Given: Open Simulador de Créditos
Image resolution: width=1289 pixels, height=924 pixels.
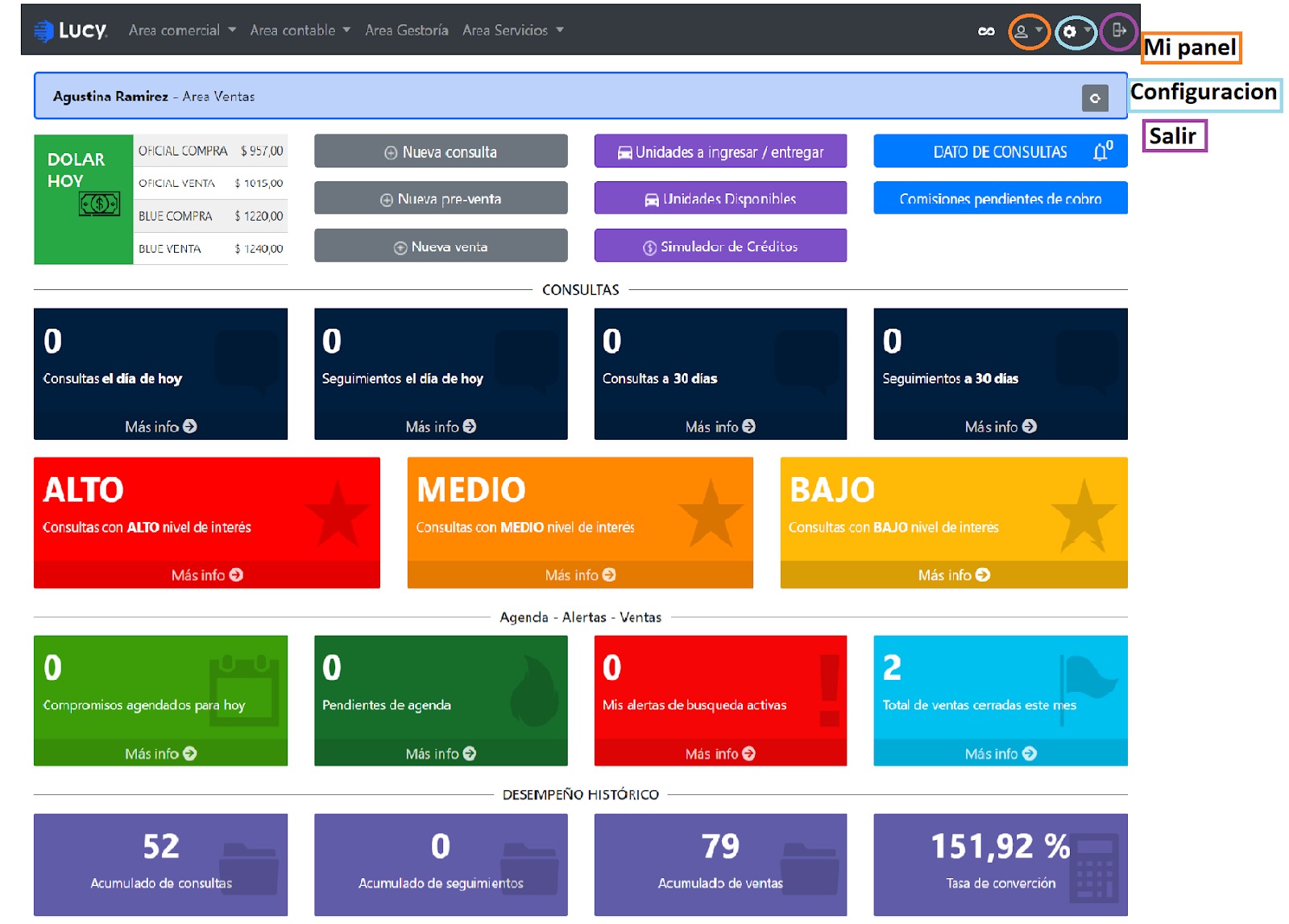Looking at the screenshot, I should pos(720,246).
